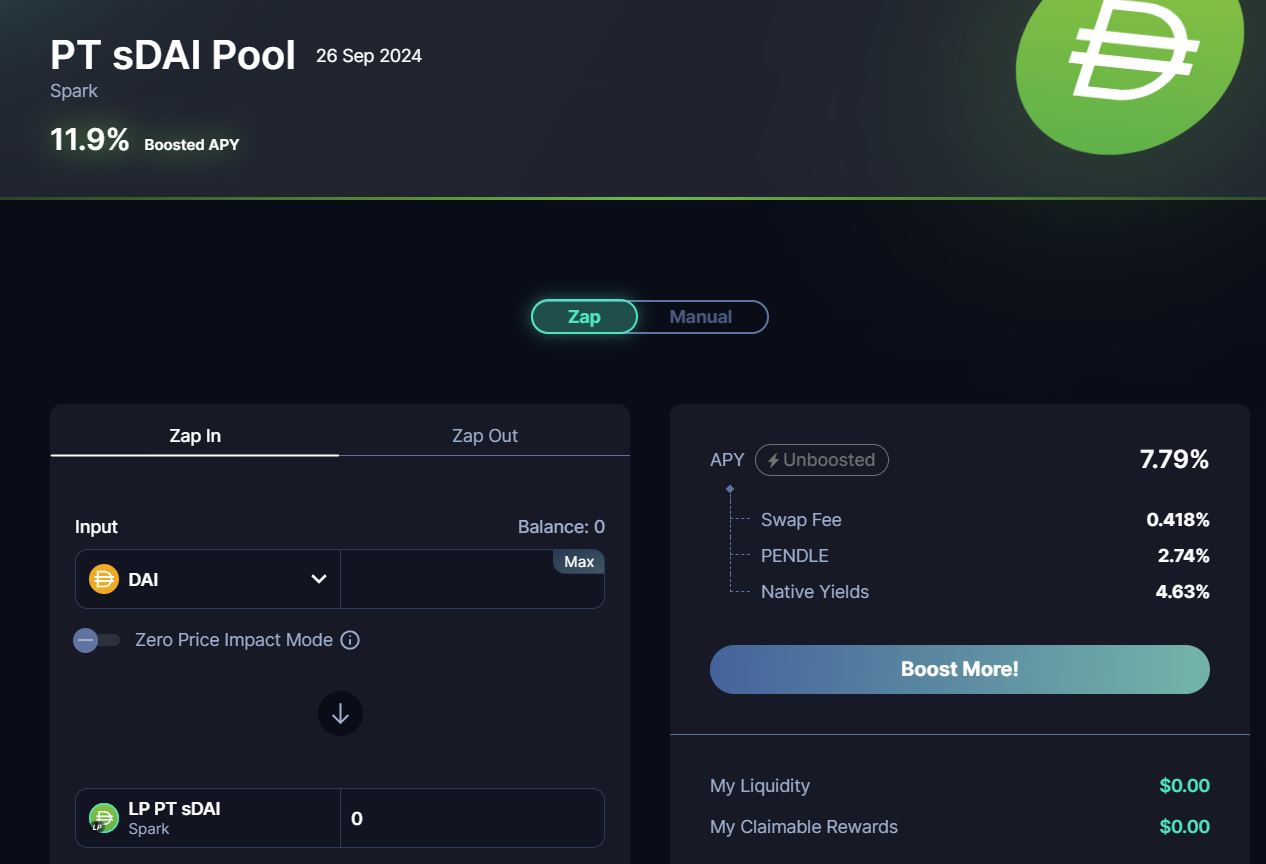
Task: Expand token list via chevron arrow
Action: click(319, 579)
